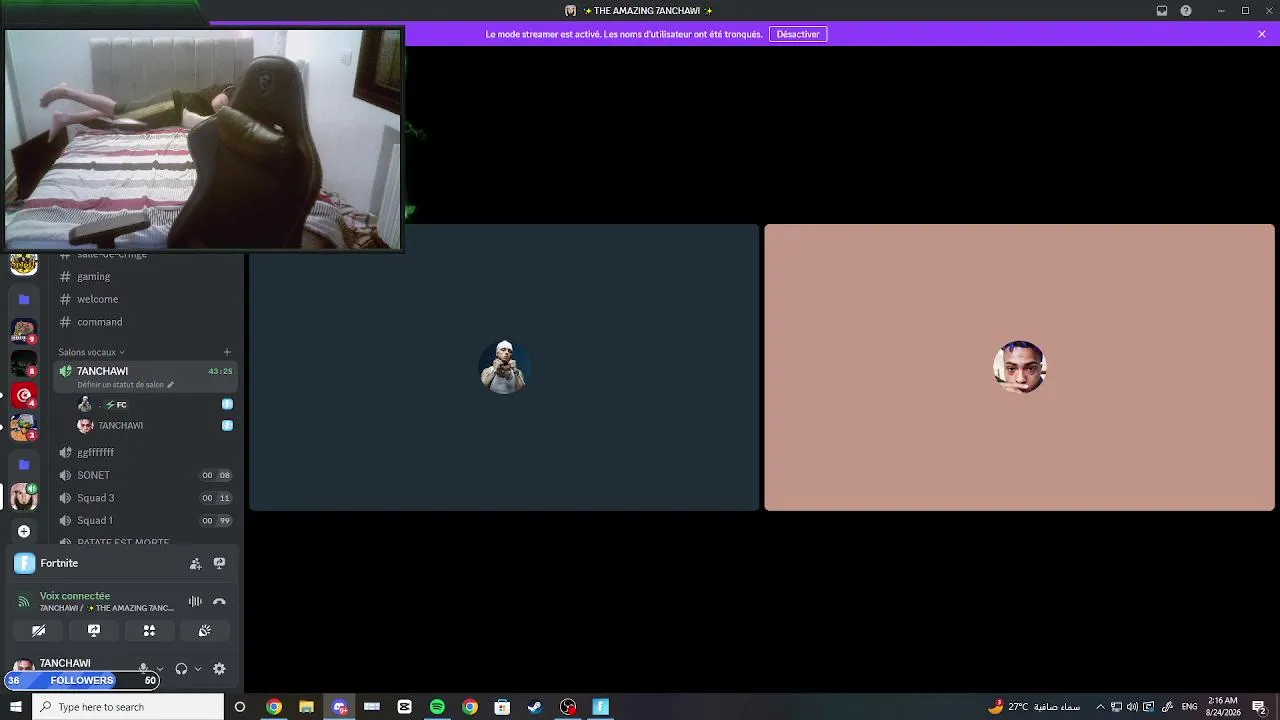Image resolution: width=1280 pixels, height=720 pixels.
Task: Open the Discord inbox icon in title bar
Action: coord(1162,11)
